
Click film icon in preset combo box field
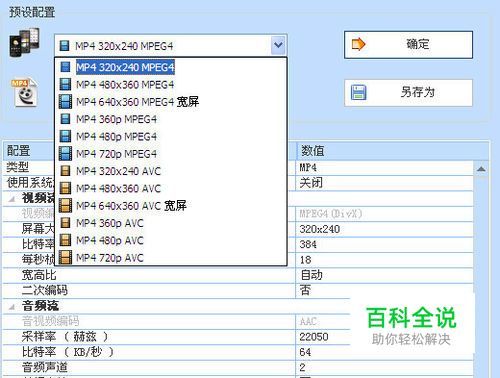pos(64,46)
